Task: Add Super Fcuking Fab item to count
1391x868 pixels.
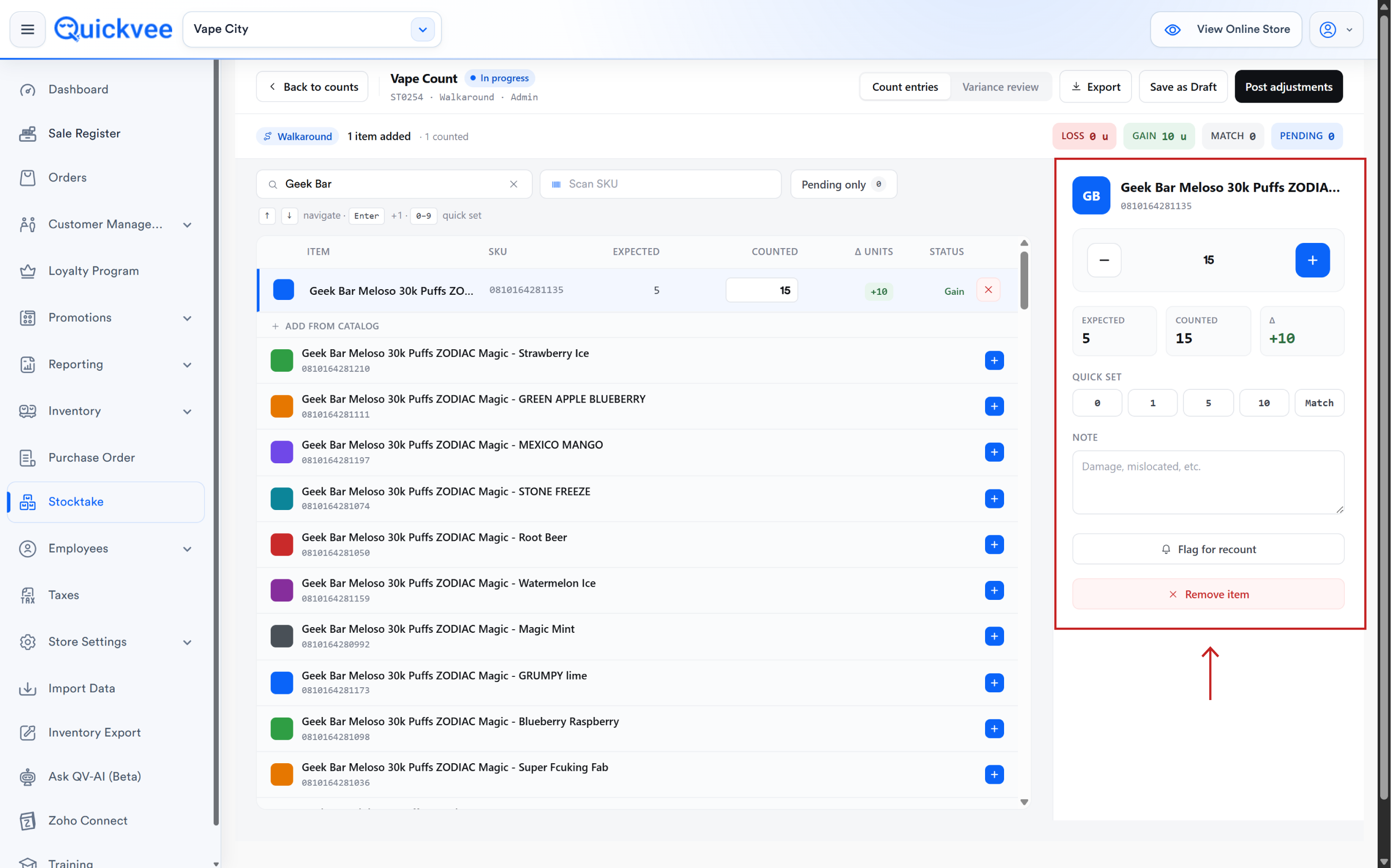Action: (994, 775)
